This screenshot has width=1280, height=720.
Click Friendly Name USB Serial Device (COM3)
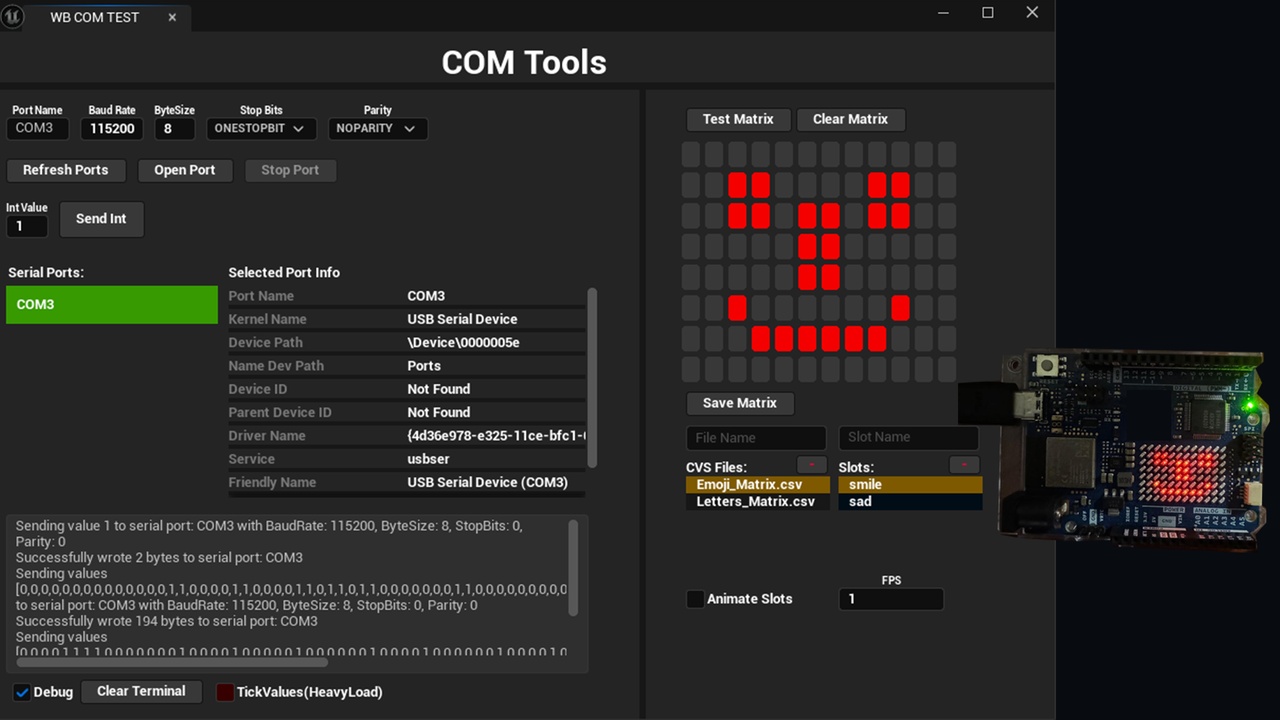487,482
